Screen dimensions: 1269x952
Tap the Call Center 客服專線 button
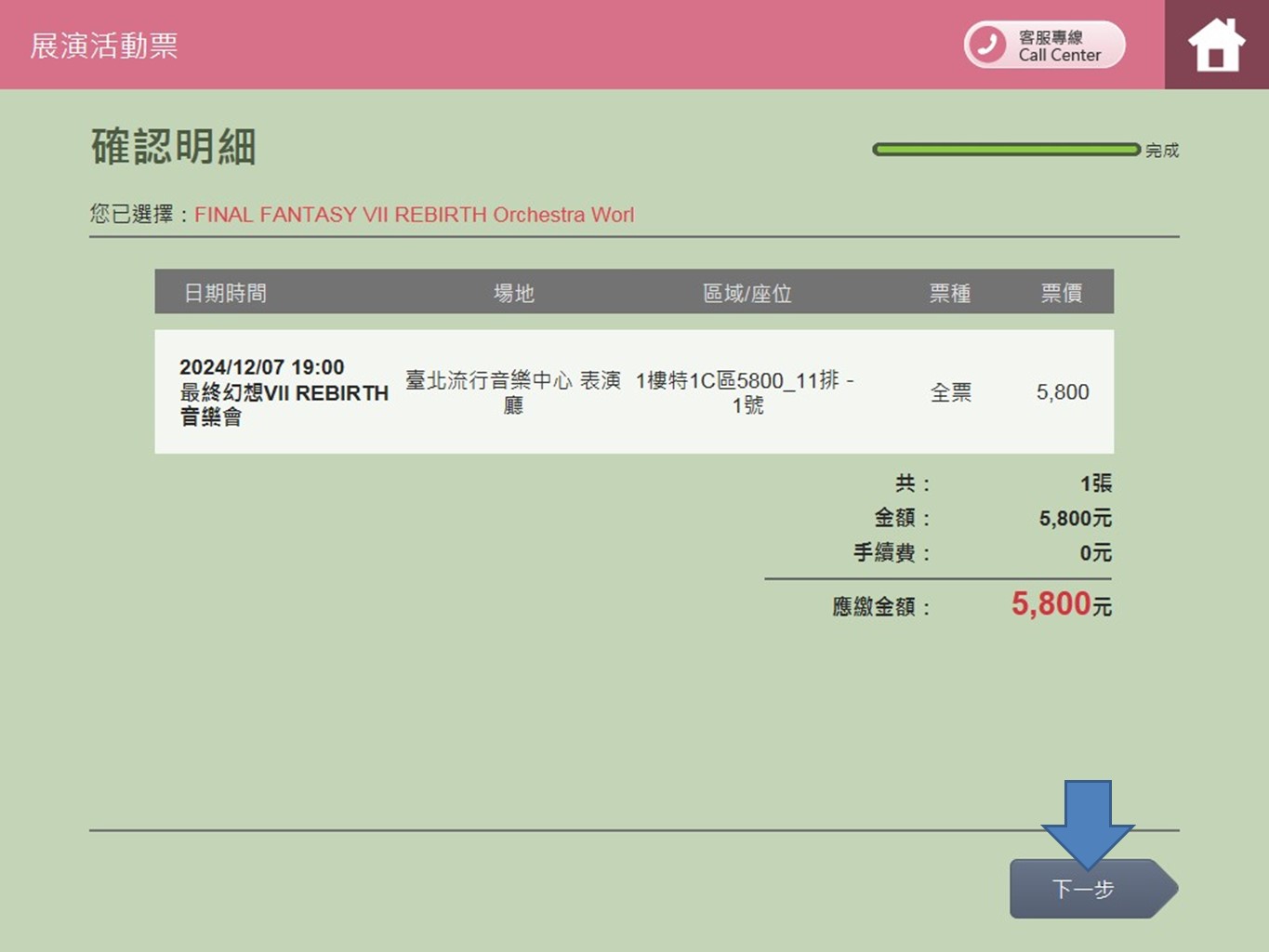1044,45
